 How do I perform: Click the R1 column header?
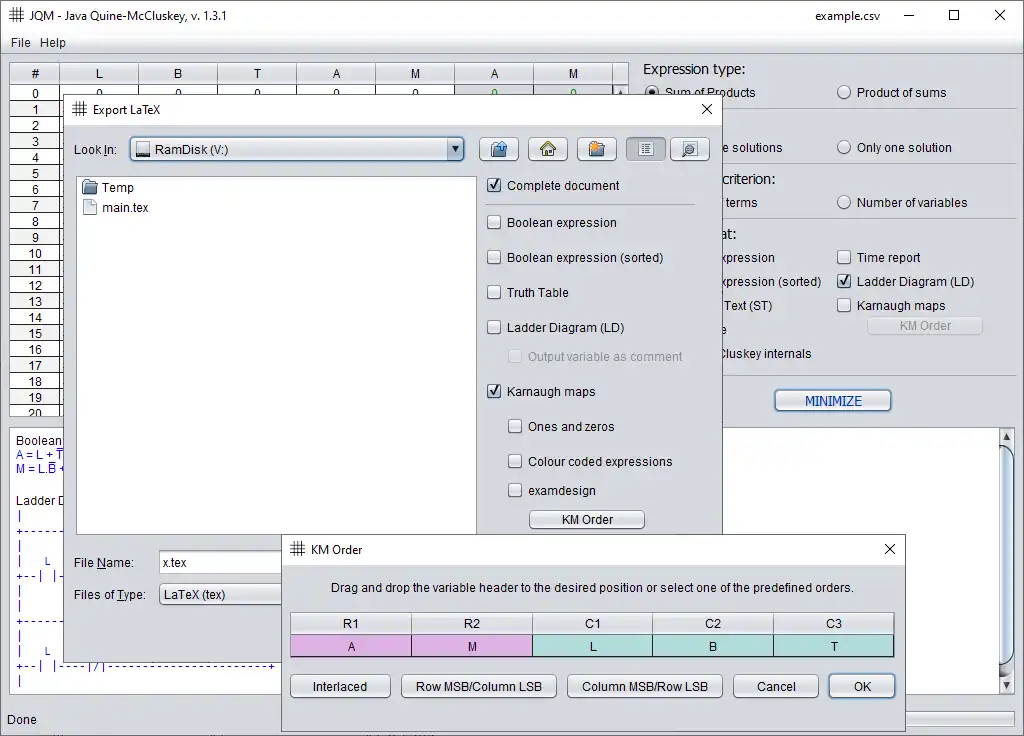(x=351, y=624)
